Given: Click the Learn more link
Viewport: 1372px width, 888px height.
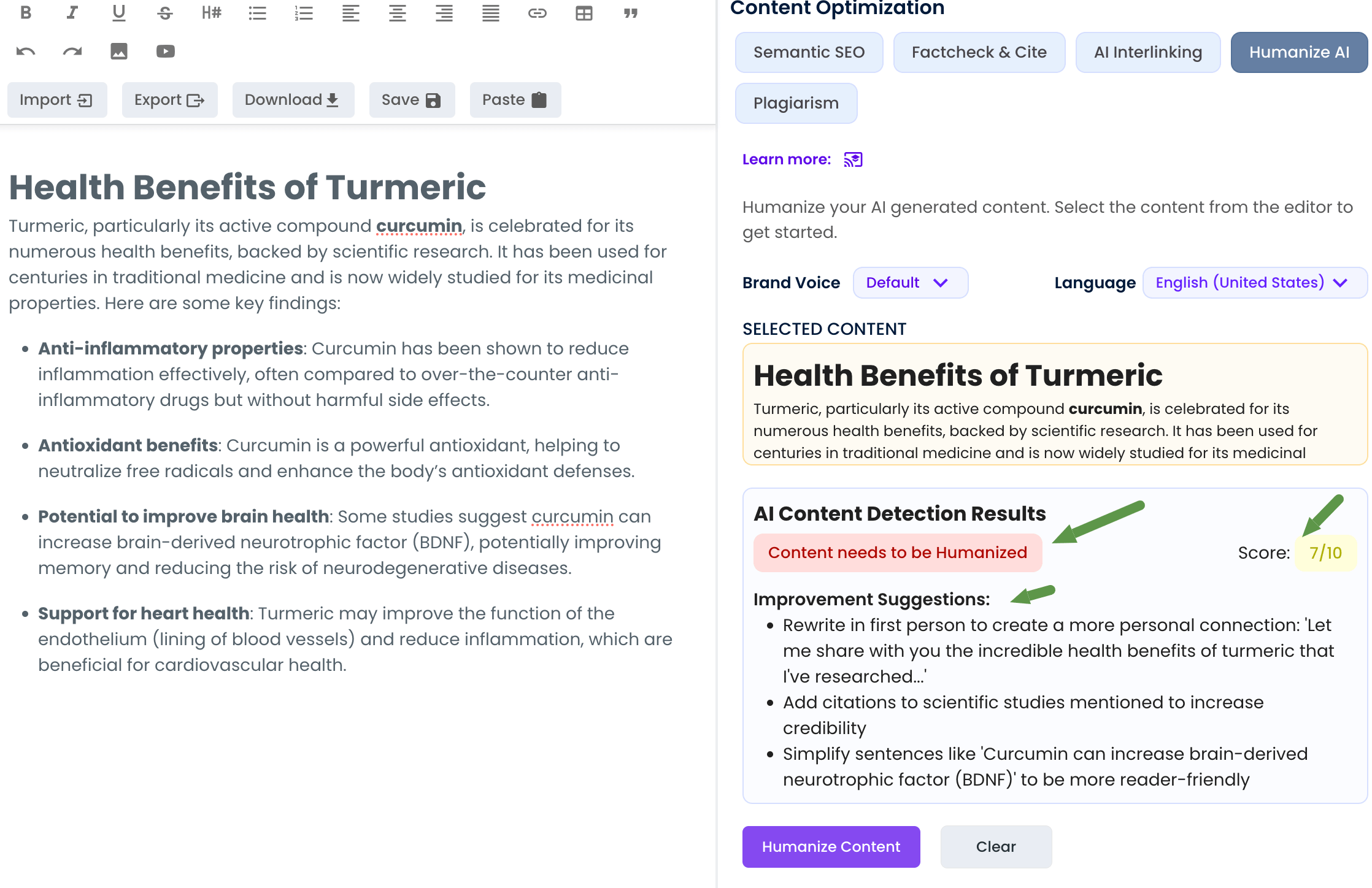Looking at the screenshot, I should [x=787, y=159].
